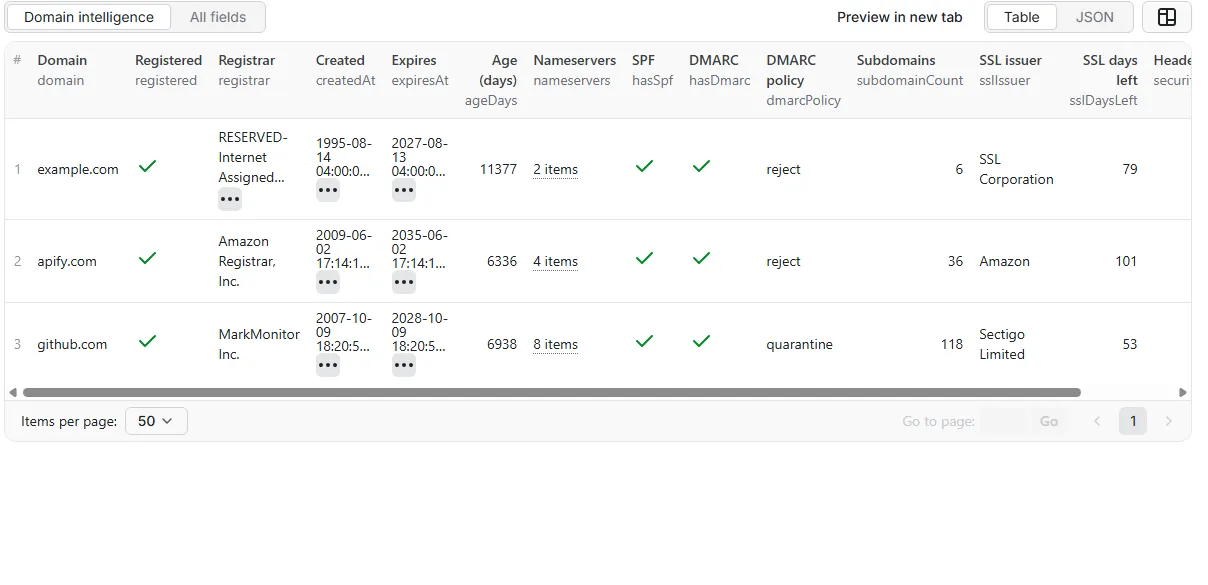1208x585 pixels.
Task: Expand Created date ellipsis for github.com
Action: pyautogui.click(x=328, y=366)
